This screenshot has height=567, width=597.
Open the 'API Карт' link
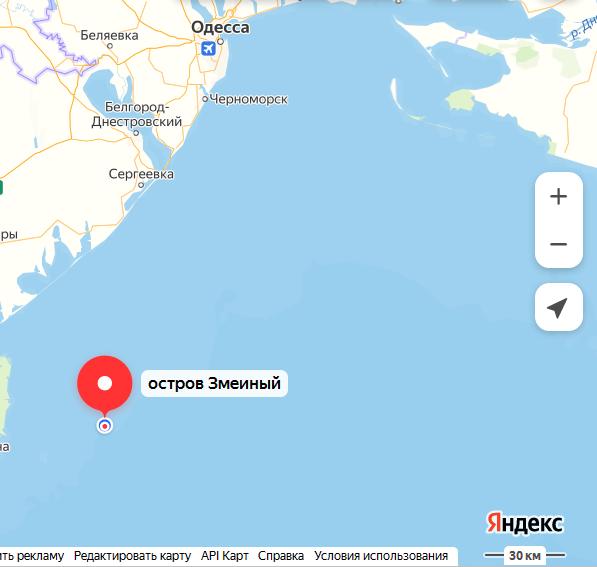click(x=225, y=556)
